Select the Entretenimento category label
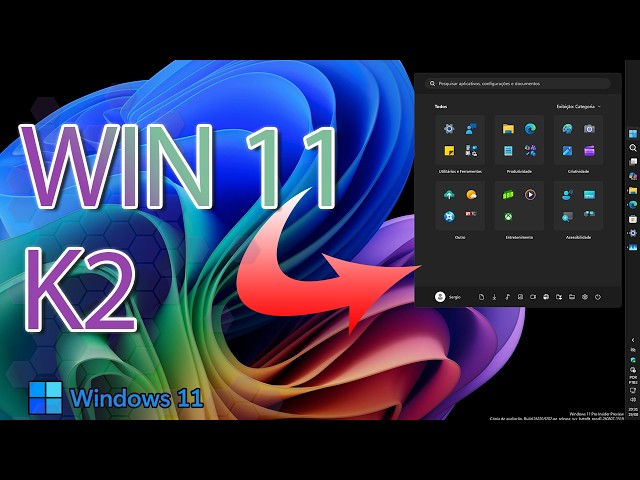 pos(519,238)
